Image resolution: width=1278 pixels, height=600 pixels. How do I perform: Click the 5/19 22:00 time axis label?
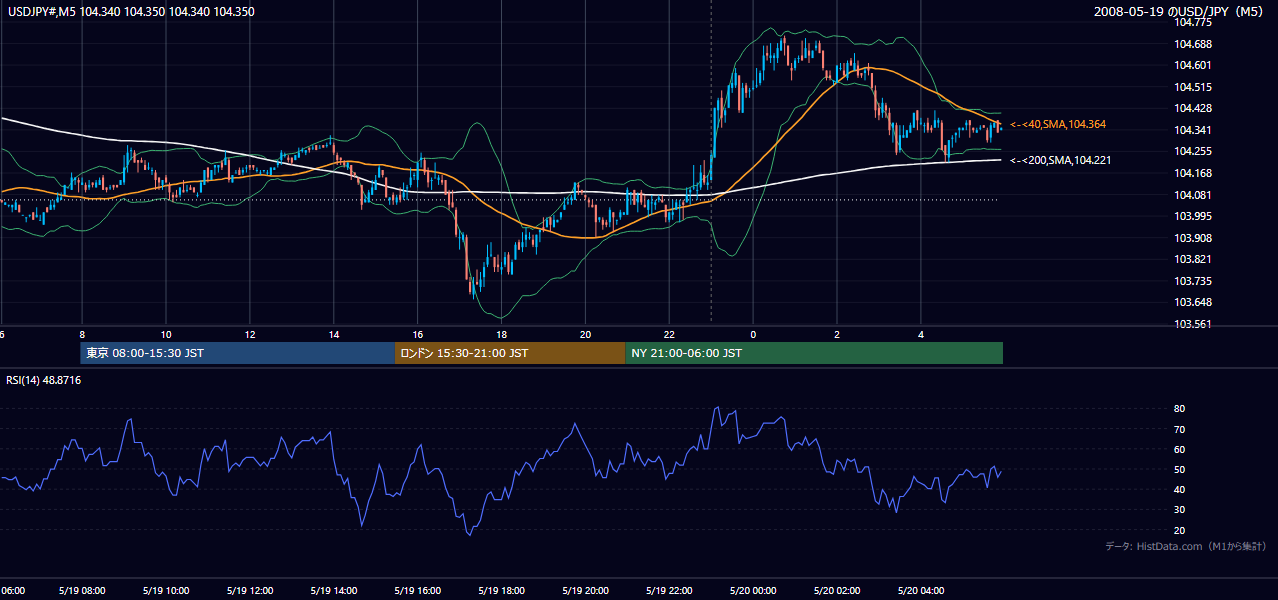(x=669, y=590)
